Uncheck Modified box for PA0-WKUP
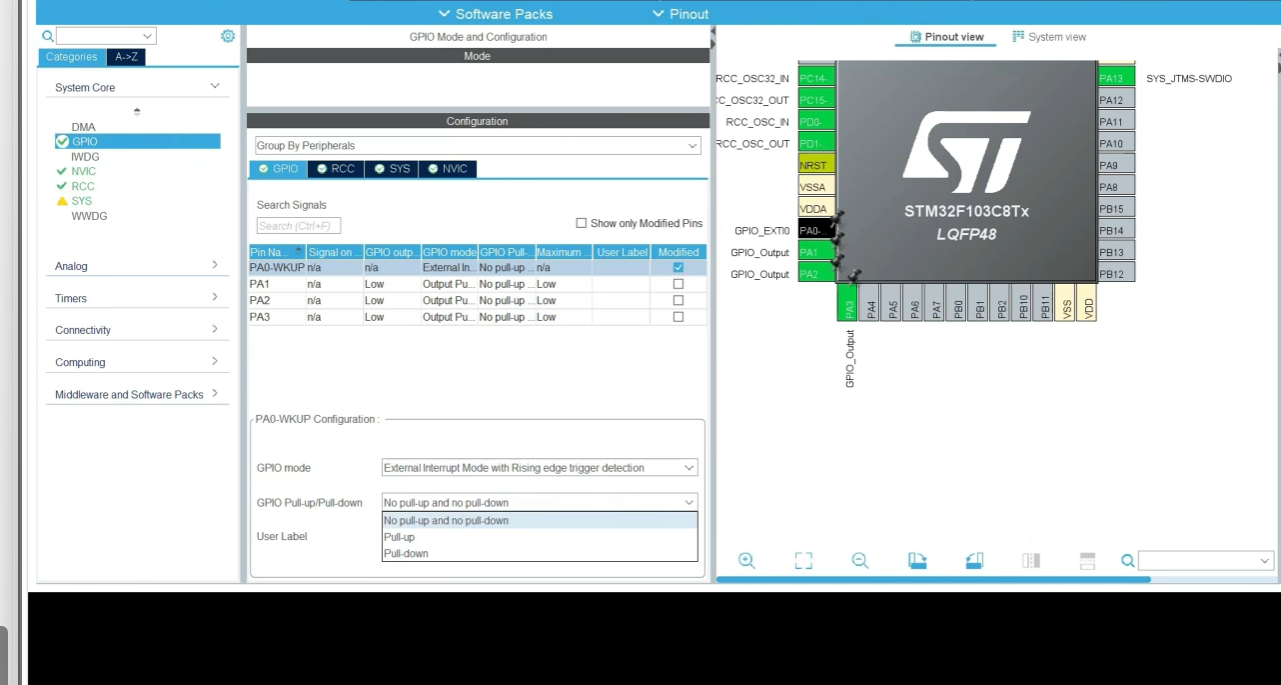Screen dimensions: 1281x685 click(x=679, y=268)
